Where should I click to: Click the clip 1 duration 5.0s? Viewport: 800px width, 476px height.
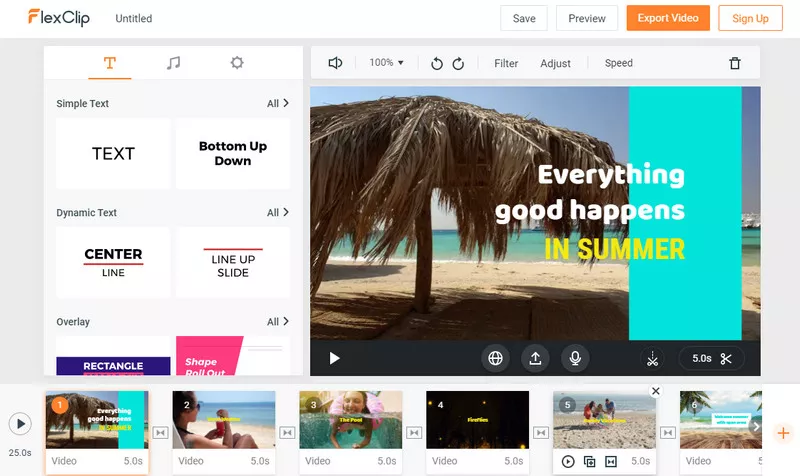[x=133, y=461]
